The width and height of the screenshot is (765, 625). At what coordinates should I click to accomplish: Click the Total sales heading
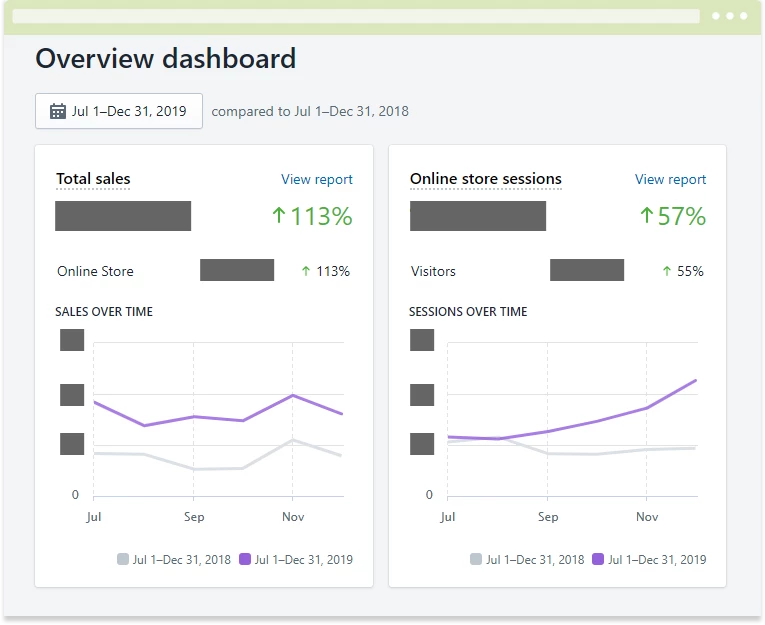click(x=93, y=179)
